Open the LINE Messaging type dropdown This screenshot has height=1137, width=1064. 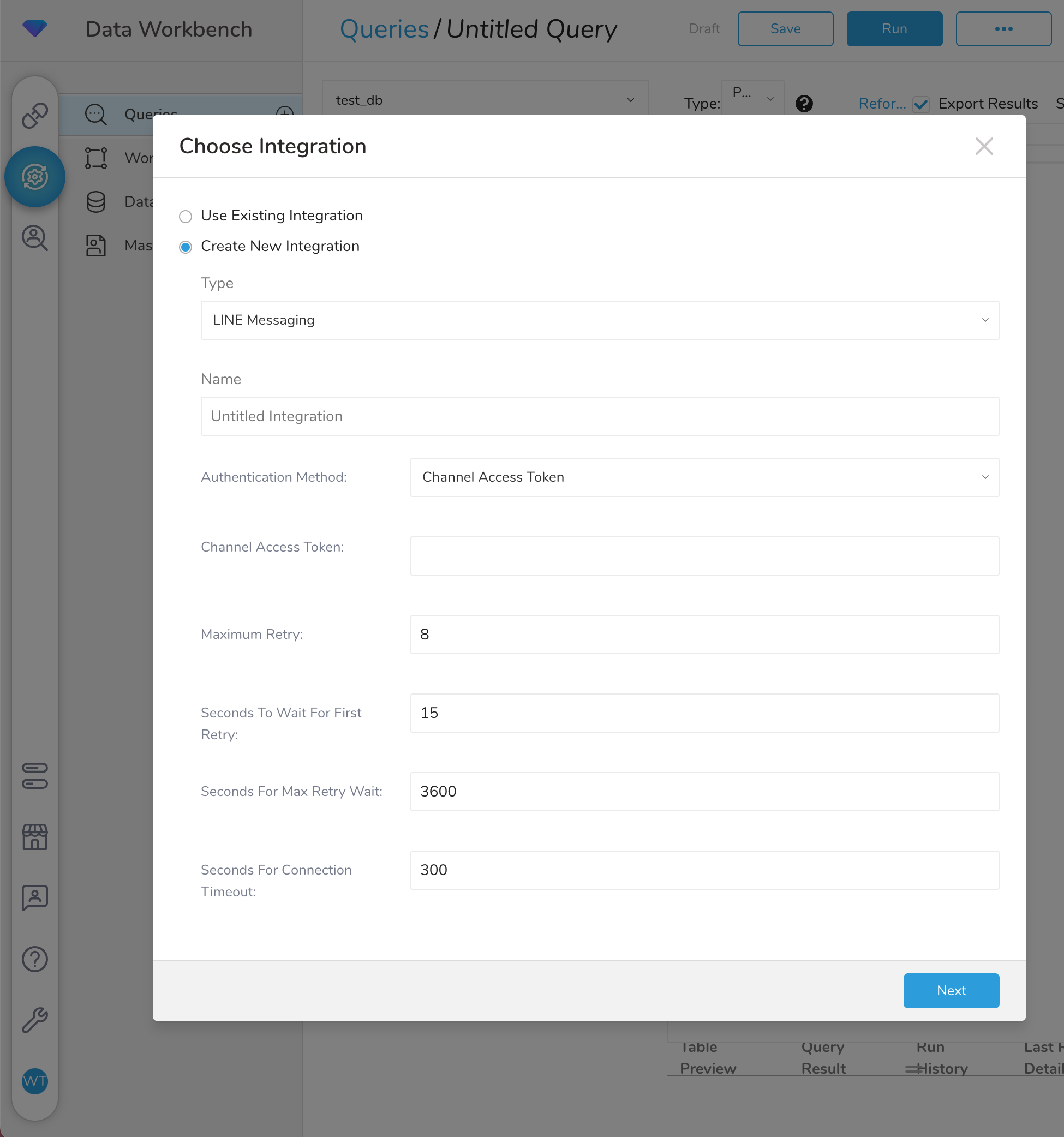click(x=600, y=320)
